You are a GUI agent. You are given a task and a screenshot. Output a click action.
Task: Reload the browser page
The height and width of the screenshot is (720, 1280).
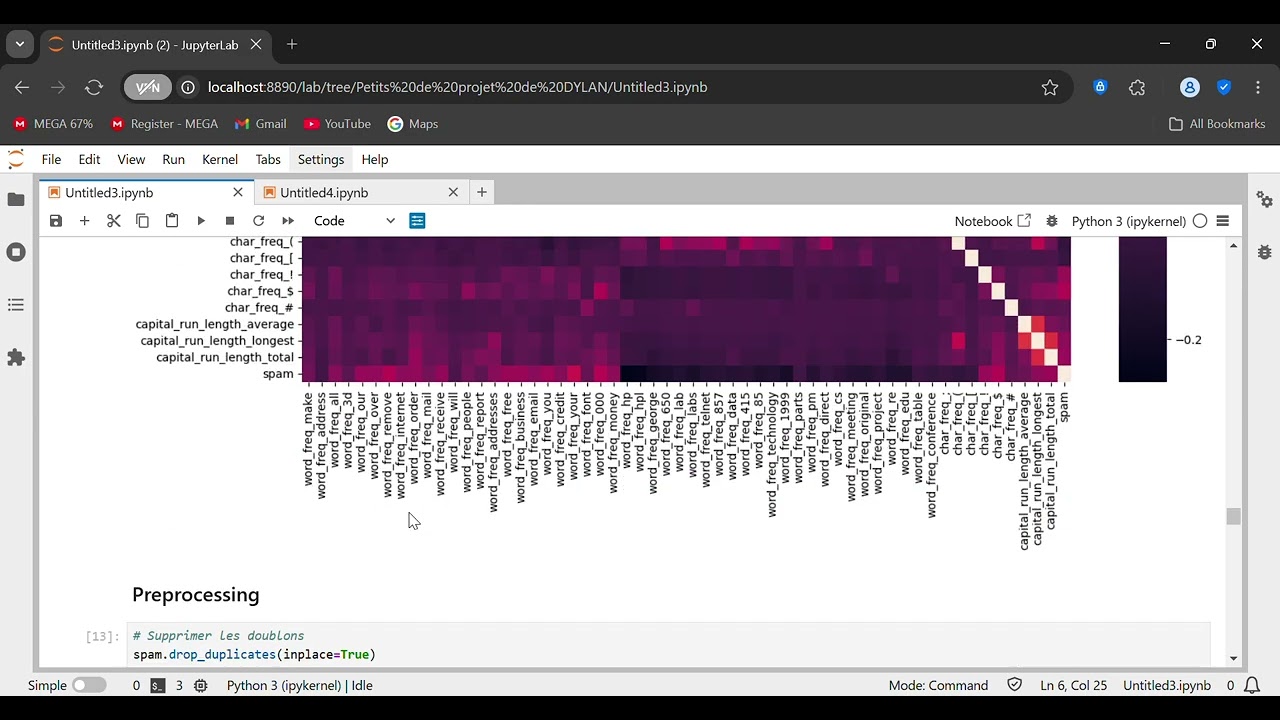[94, 88]
